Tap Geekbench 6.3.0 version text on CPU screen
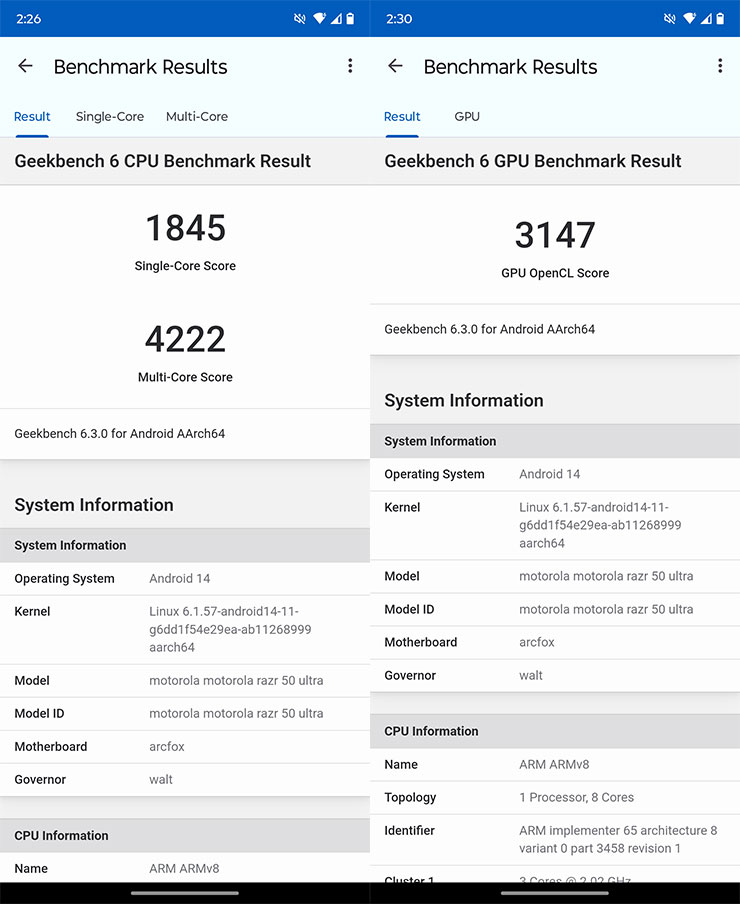 pyautogui.click(x=120, y=434)
